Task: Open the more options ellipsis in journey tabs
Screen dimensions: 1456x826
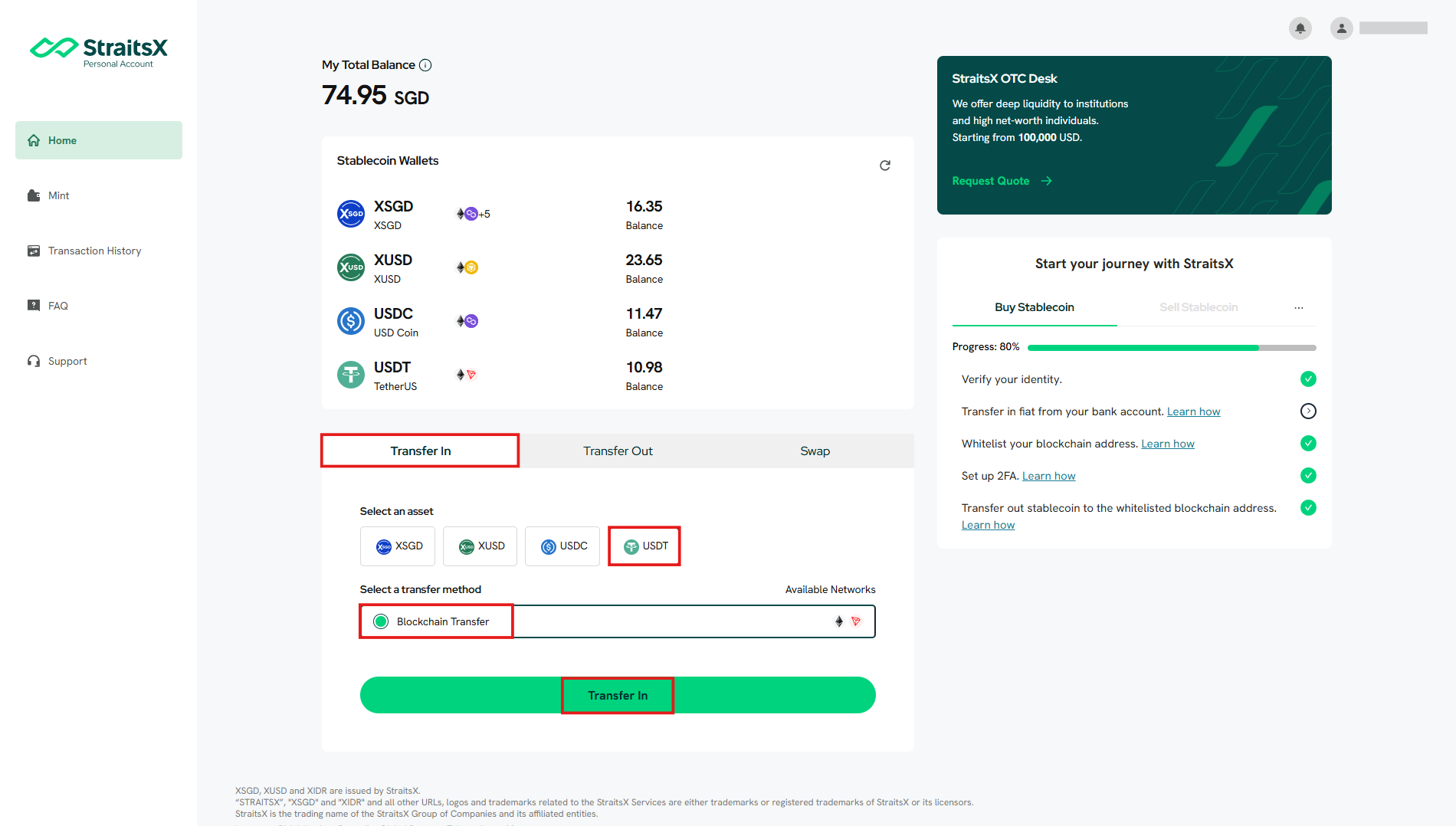Action: click(1299, 307)
